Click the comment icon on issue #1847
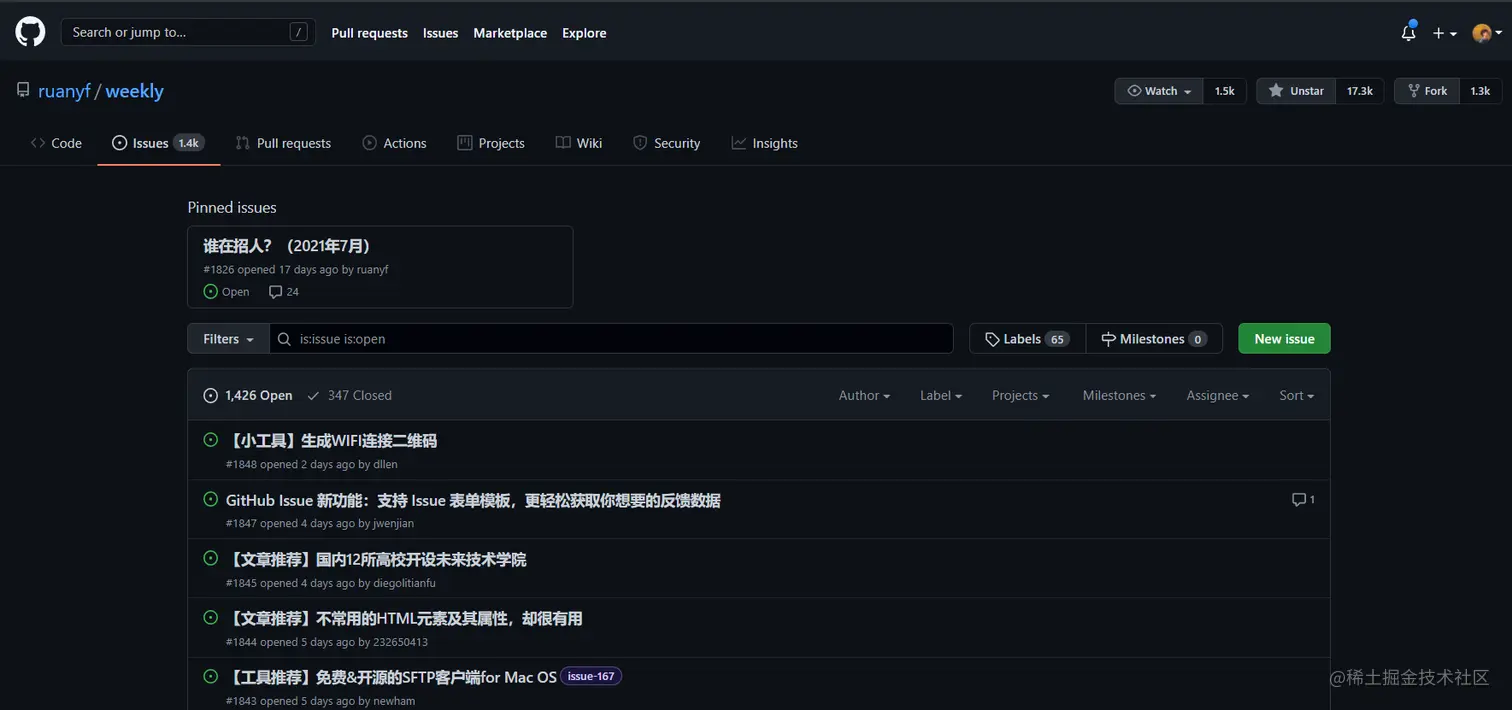This screenshot has width=1512, height=710. click(x=1298, y=499)
